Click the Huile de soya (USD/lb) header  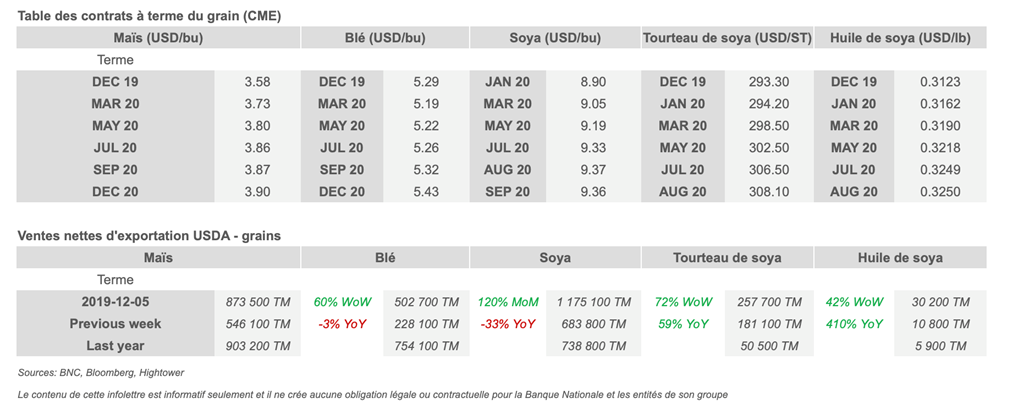coord(899,38)
